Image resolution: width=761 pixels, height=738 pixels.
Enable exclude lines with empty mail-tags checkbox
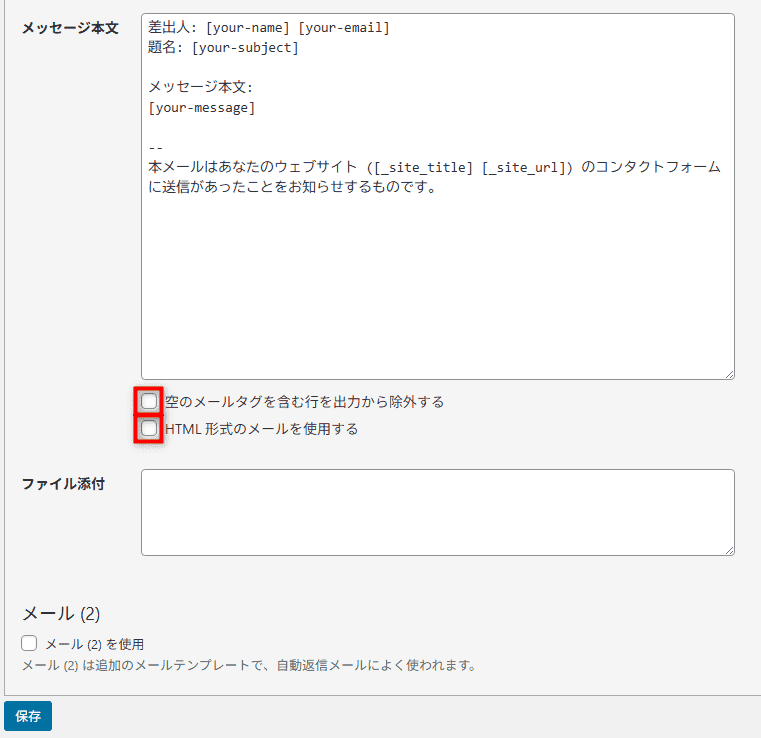[149, 402]
